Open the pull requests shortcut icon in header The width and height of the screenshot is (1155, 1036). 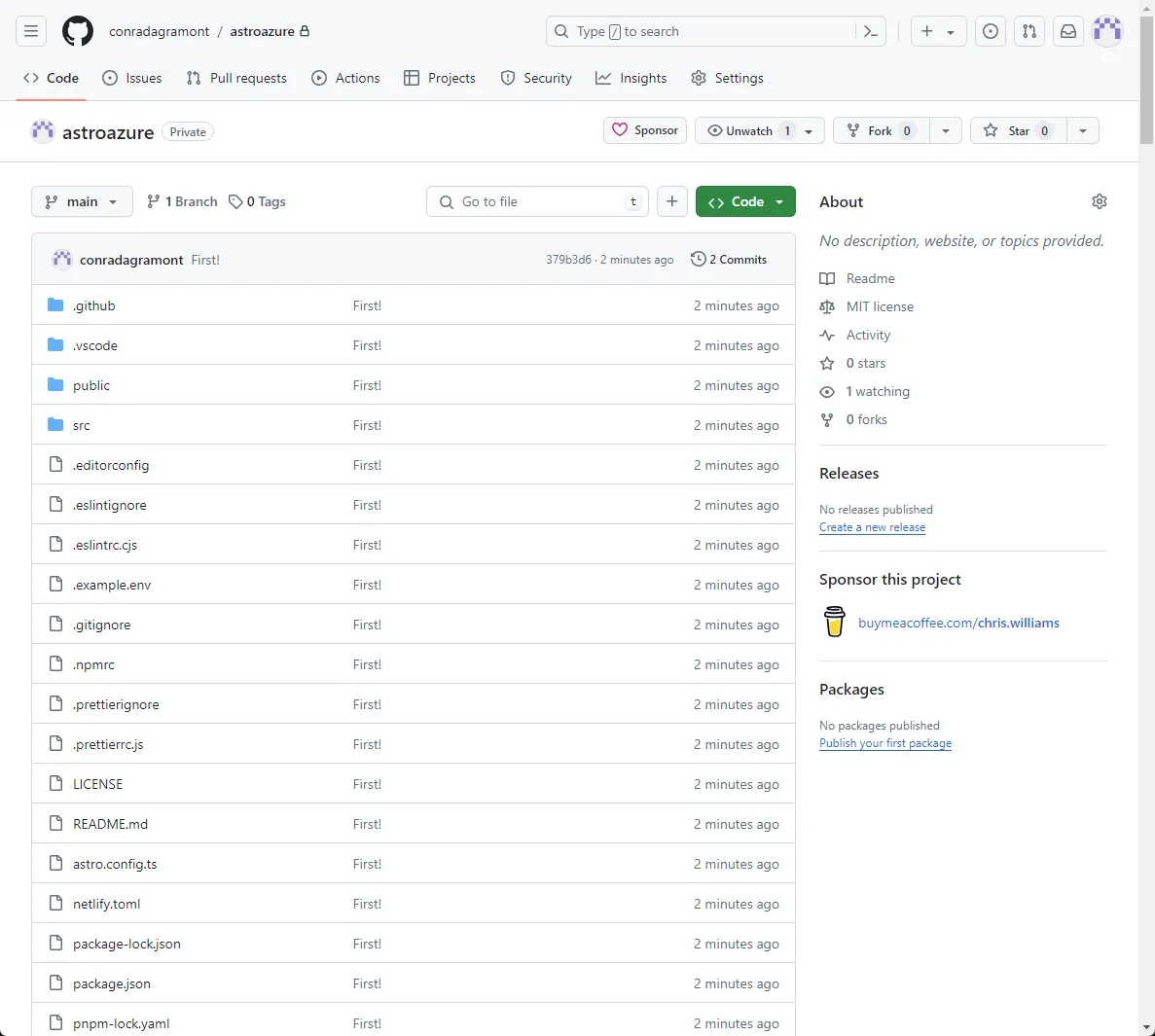[1029, 31]
